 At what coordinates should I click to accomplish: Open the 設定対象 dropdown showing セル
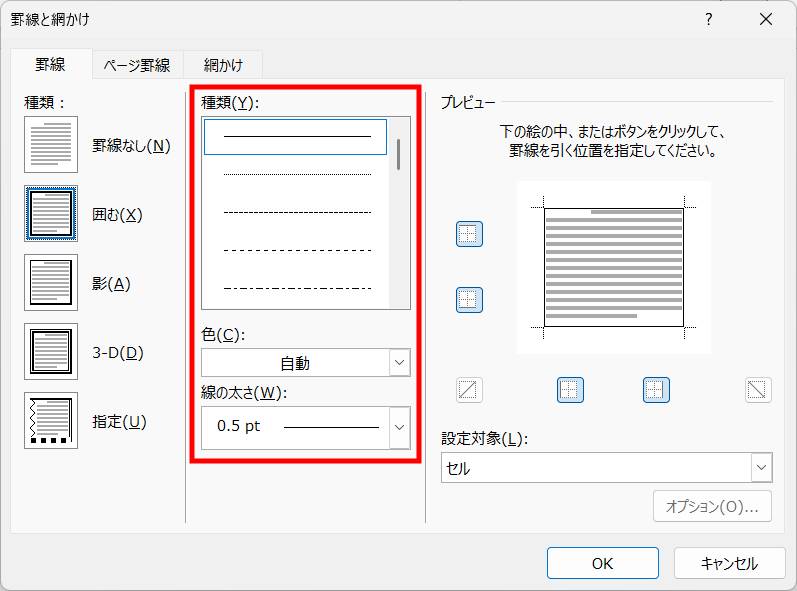click(606, 468)
